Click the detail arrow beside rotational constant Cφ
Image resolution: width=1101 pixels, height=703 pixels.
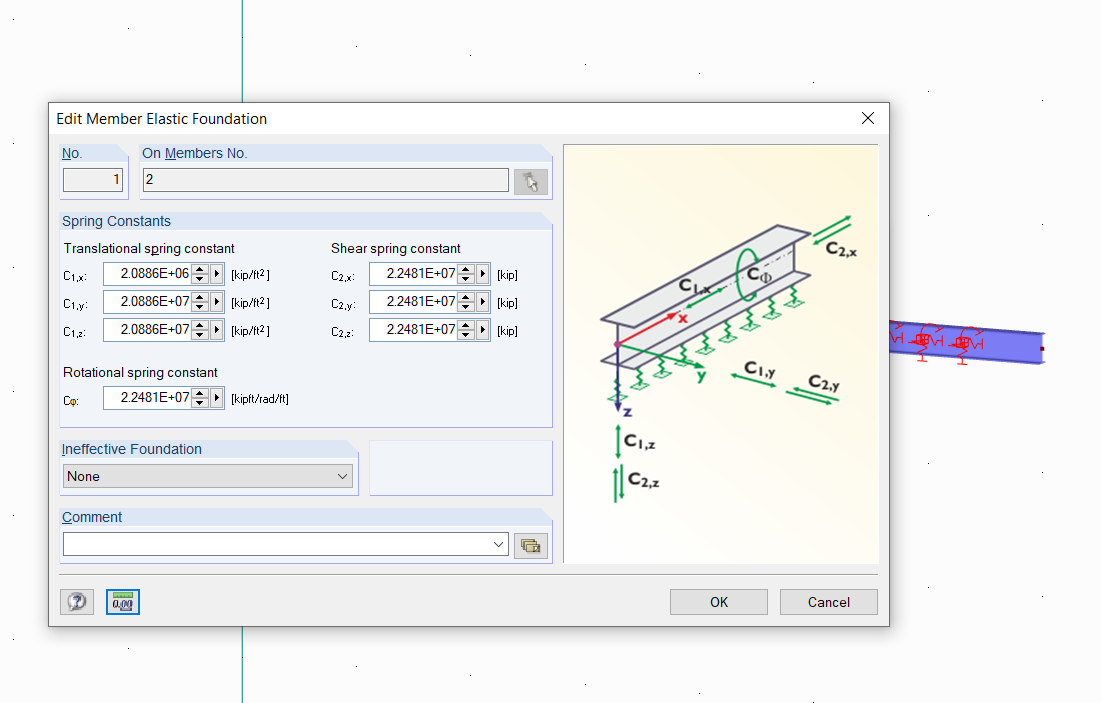pyautogui.click(x=216, y=397)
